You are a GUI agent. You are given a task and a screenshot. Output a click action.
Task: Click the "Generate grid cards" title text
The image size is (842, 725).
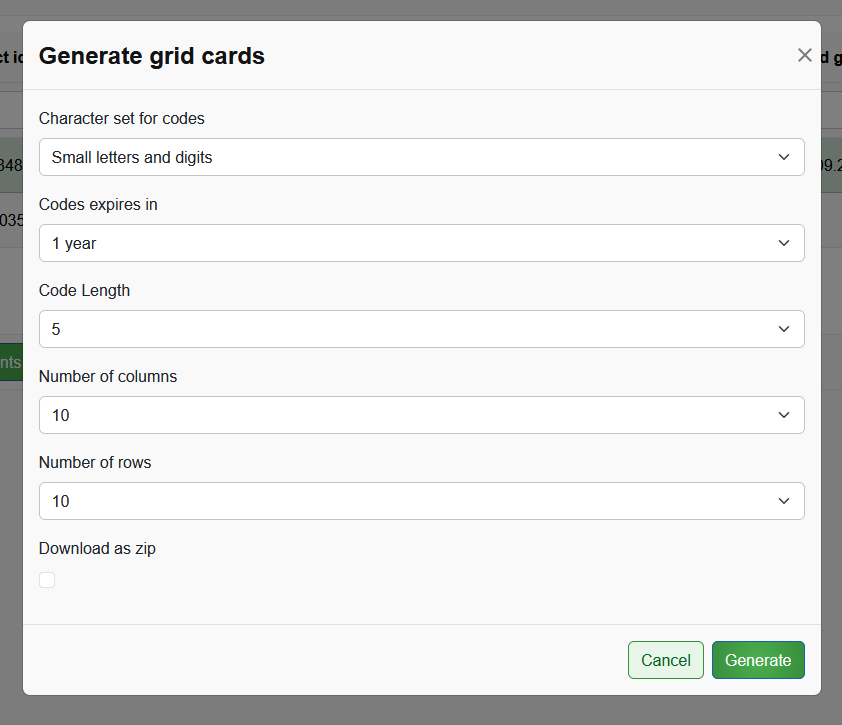tap(151, 56)
